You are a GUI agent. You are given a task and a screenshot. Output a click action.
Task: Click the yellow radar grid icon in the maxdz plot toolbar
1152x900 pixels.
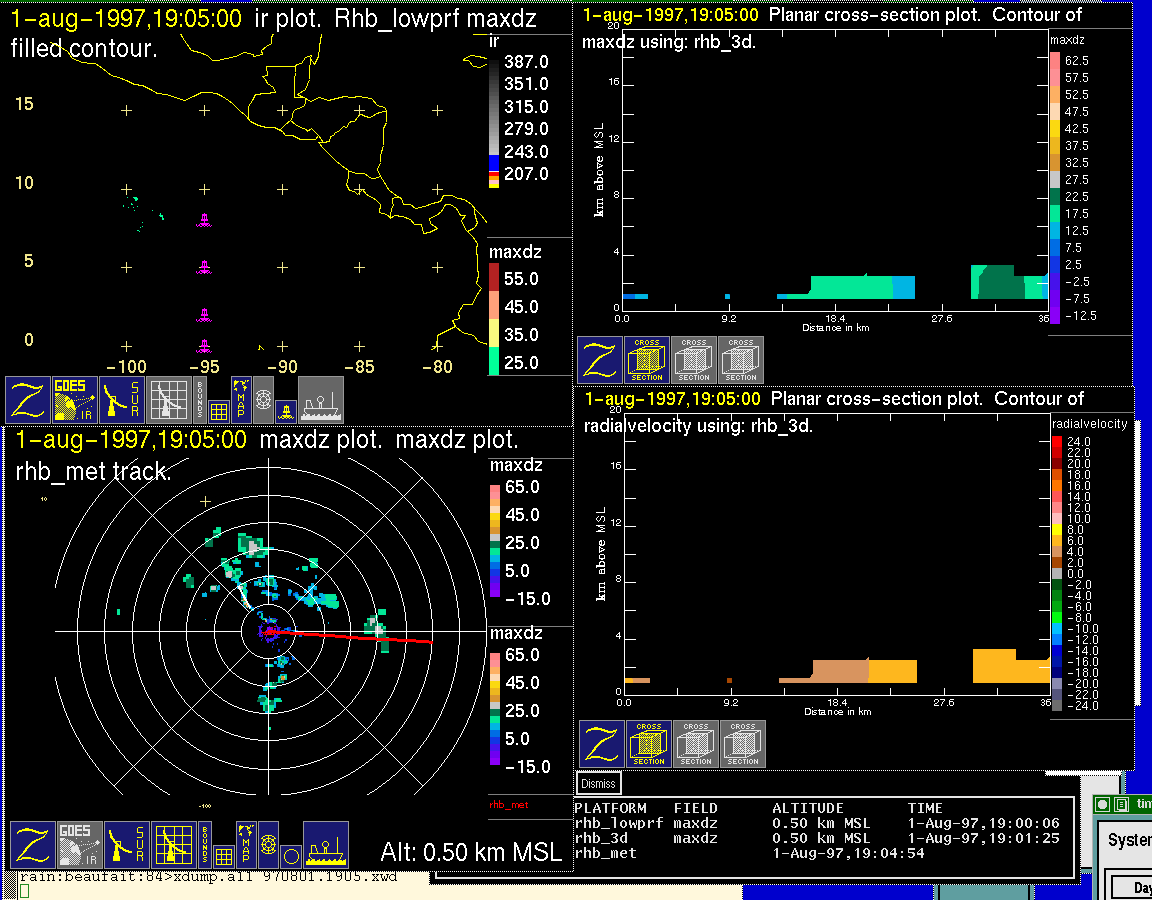tap(173, 845)
